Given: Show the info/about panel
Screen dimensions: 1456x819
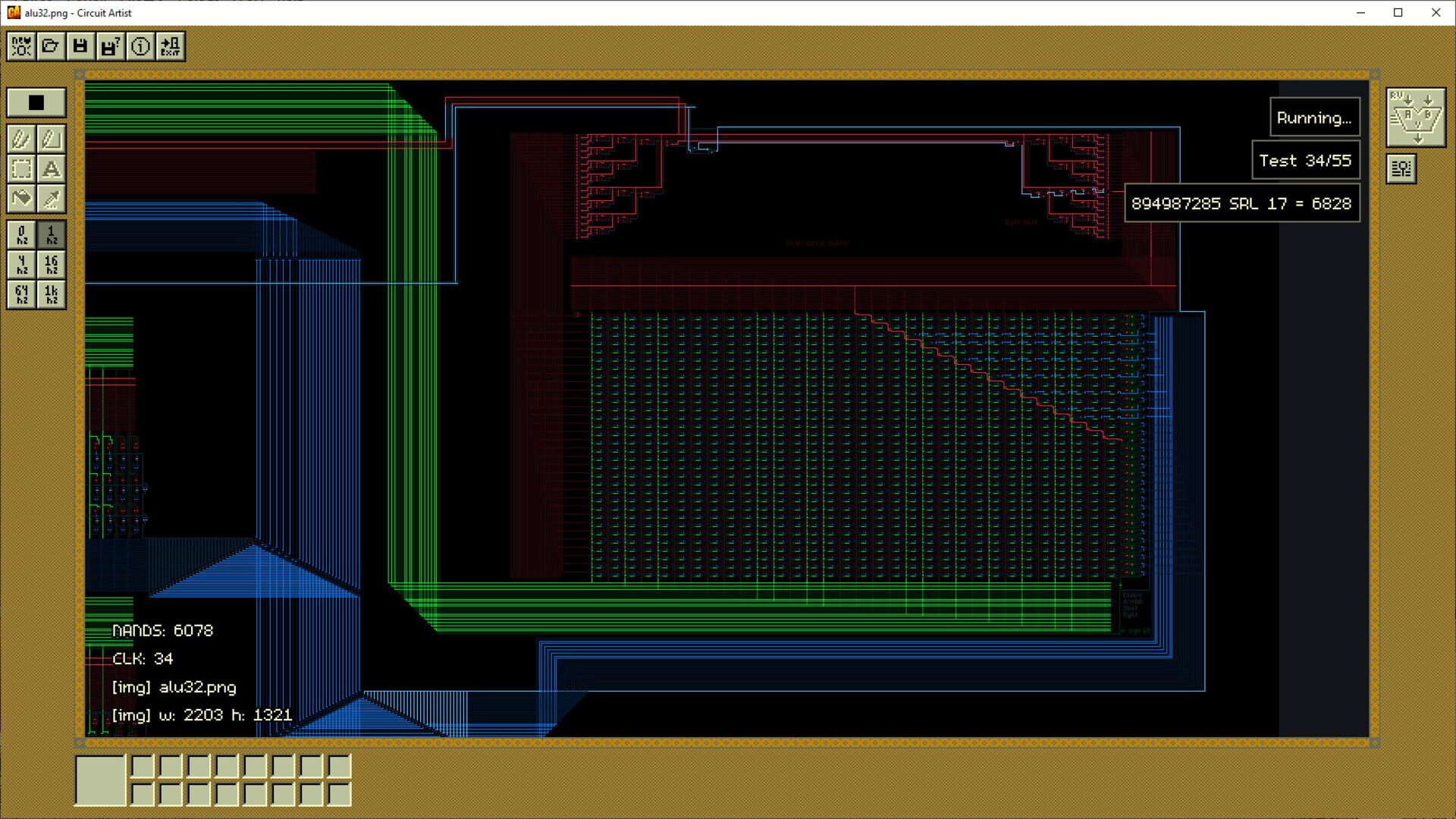Looking at the screenshot, I should coord(141,45).
